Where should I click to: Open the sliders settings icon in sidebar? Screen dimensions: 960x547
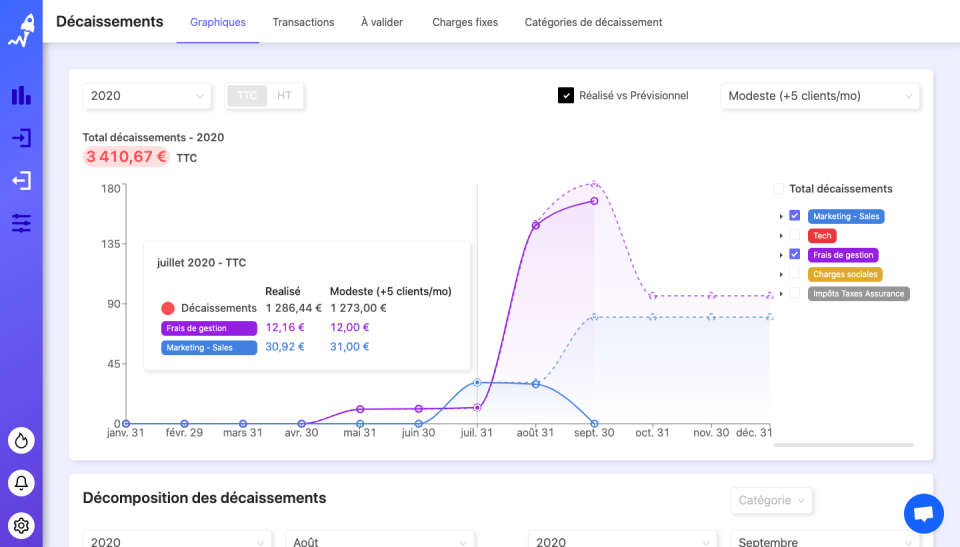[x=21, y=223]
